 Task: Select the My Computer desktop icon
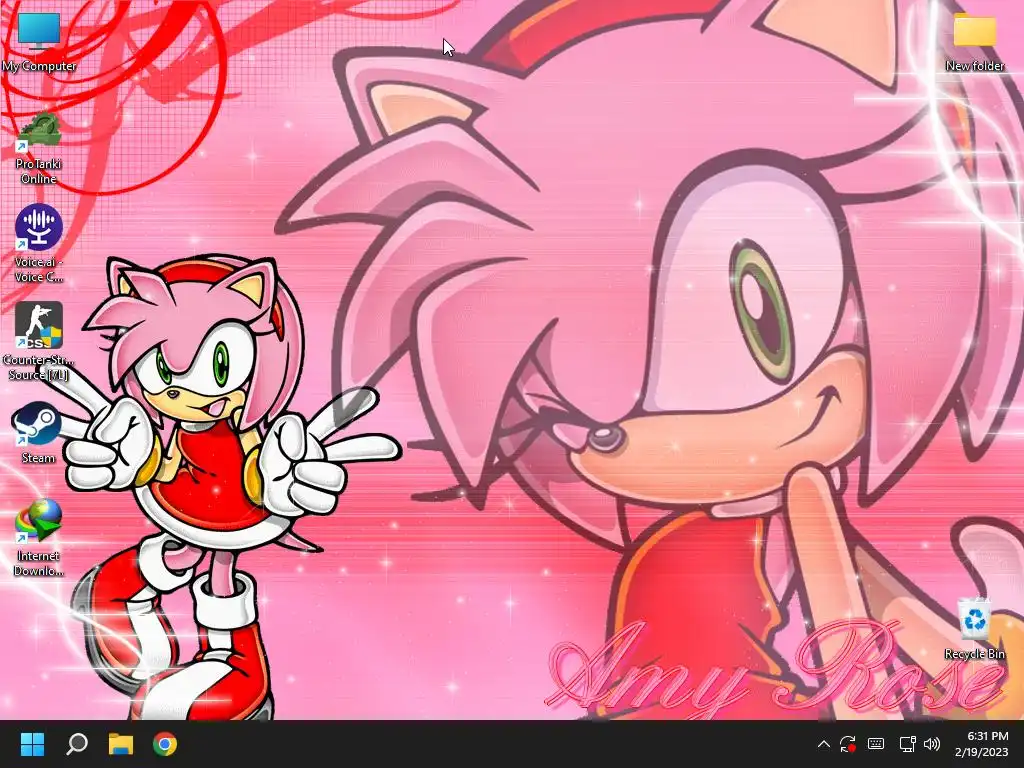[39, 42]
